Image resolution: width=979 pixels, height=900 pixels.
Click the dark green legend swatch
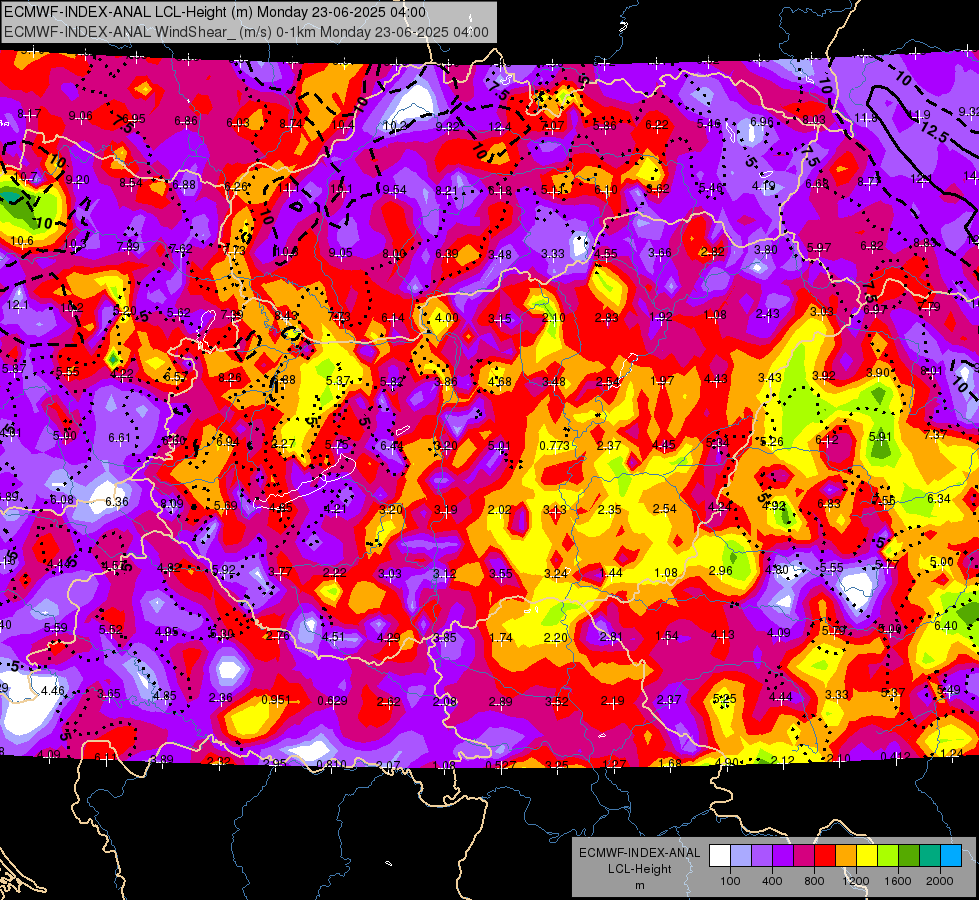tap(909, 856)
